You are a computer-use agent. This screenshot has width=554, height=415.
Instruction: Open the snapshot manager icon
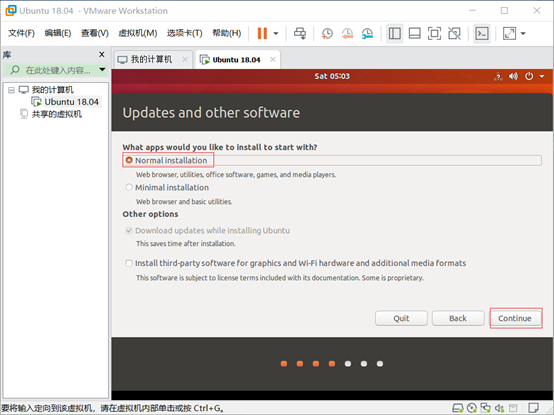click(x=367, y=34)
